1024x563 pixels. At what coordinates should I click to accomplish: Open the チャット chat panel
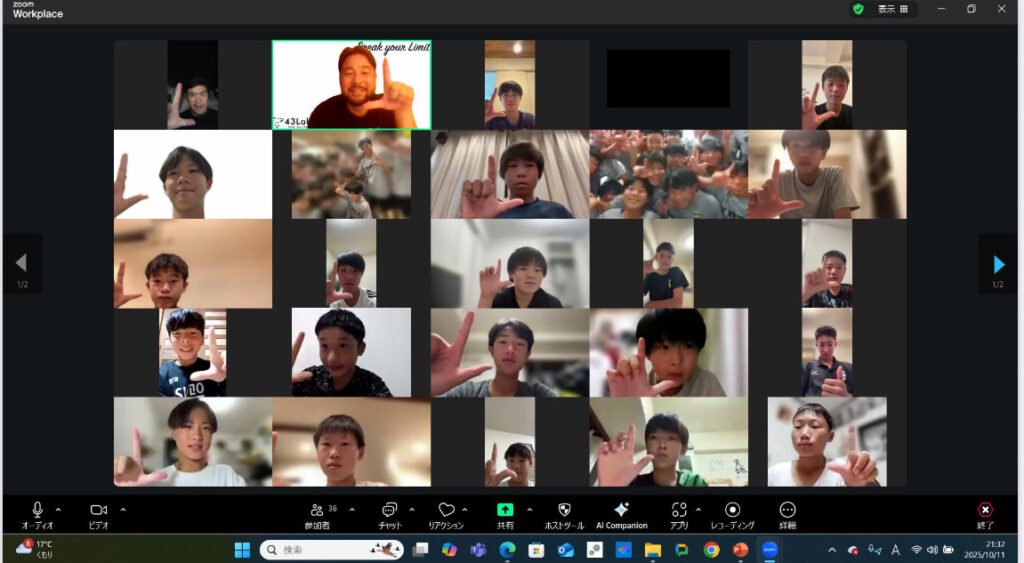[x=390, y=510]
